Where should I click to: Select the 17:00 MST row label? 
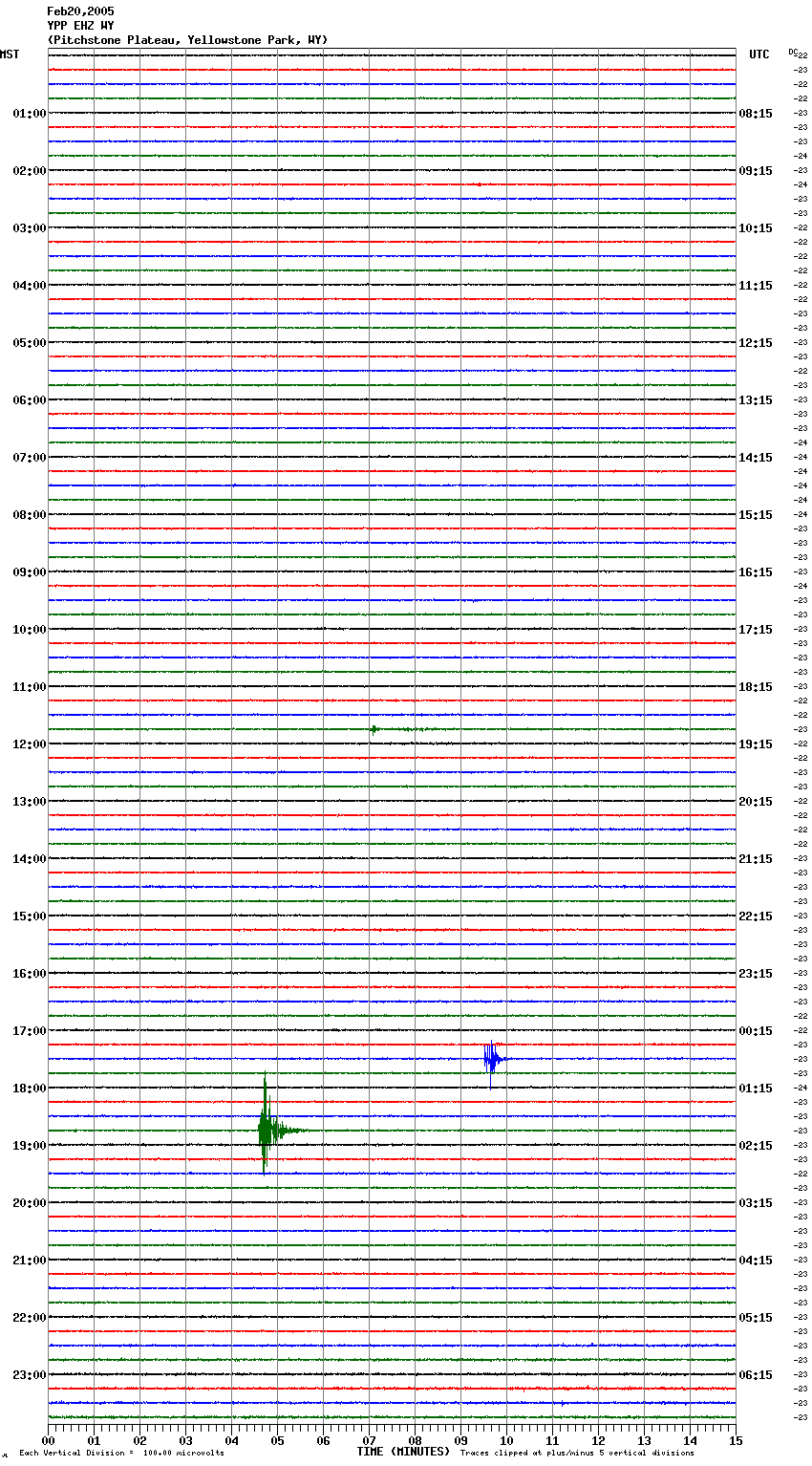click(29, 1030)
